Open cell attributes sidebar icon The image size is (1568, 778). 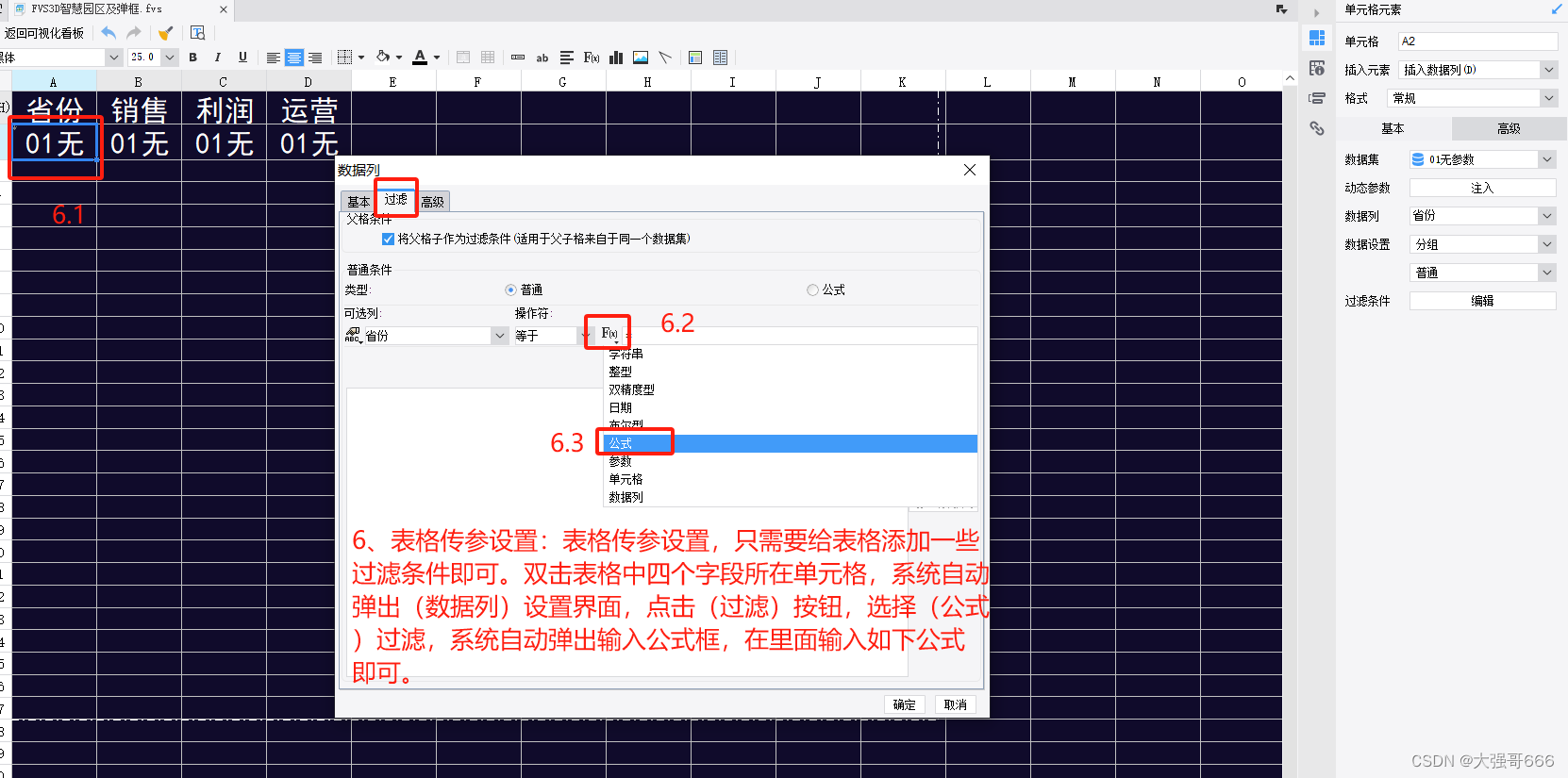tap(1317, 69)
